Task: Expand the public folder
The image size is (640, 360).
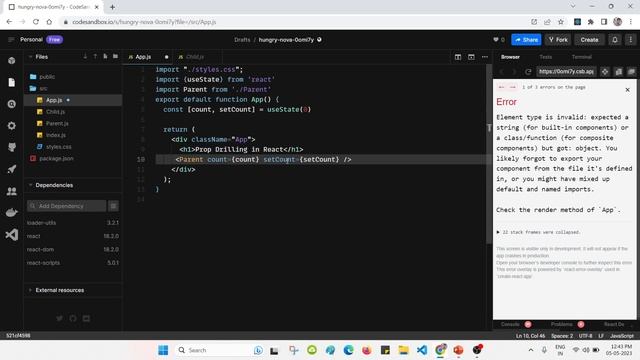Action: (47, 77)
